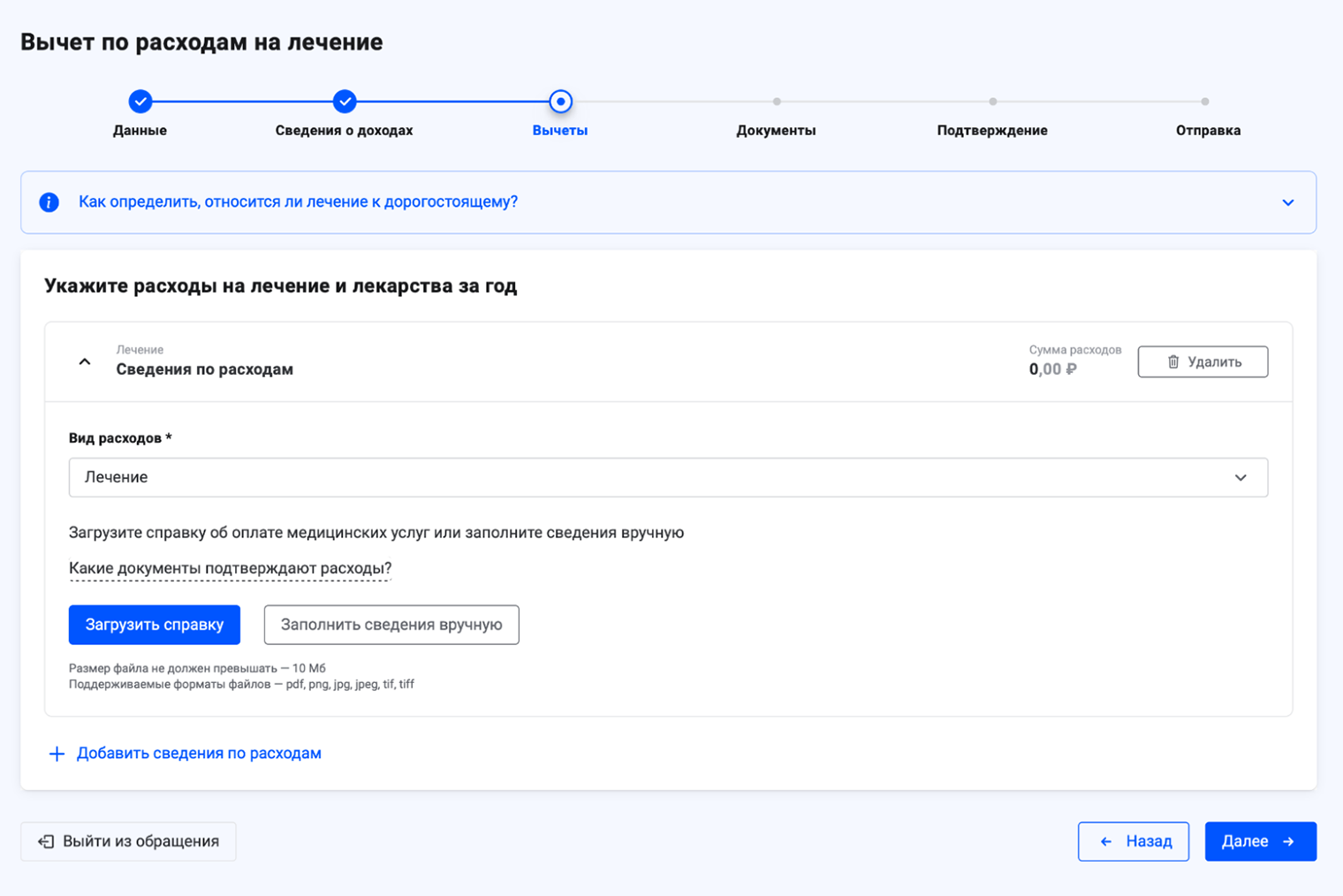Screen dimensions: 1343x896
Task: Click the info icon in the hint banner
Action: click(49, 202)
